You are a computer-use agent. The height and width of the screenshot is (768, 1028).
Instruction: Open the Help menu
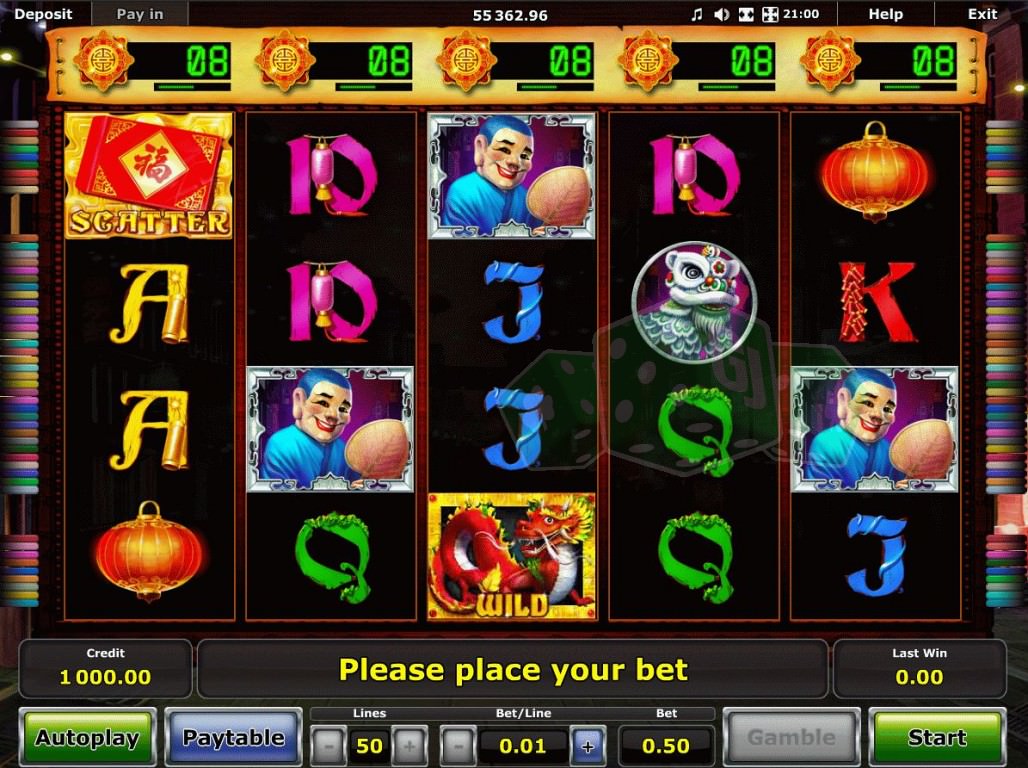pyautogui.click(x=885, y=14)
